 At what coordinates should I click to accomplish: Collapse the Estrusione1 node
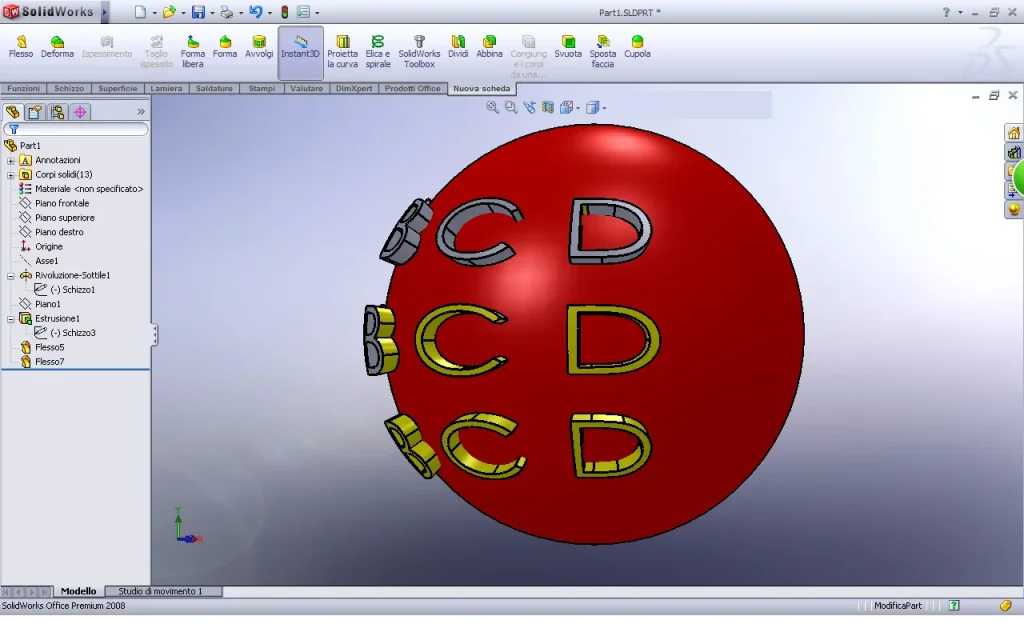[x=10, y=319]
